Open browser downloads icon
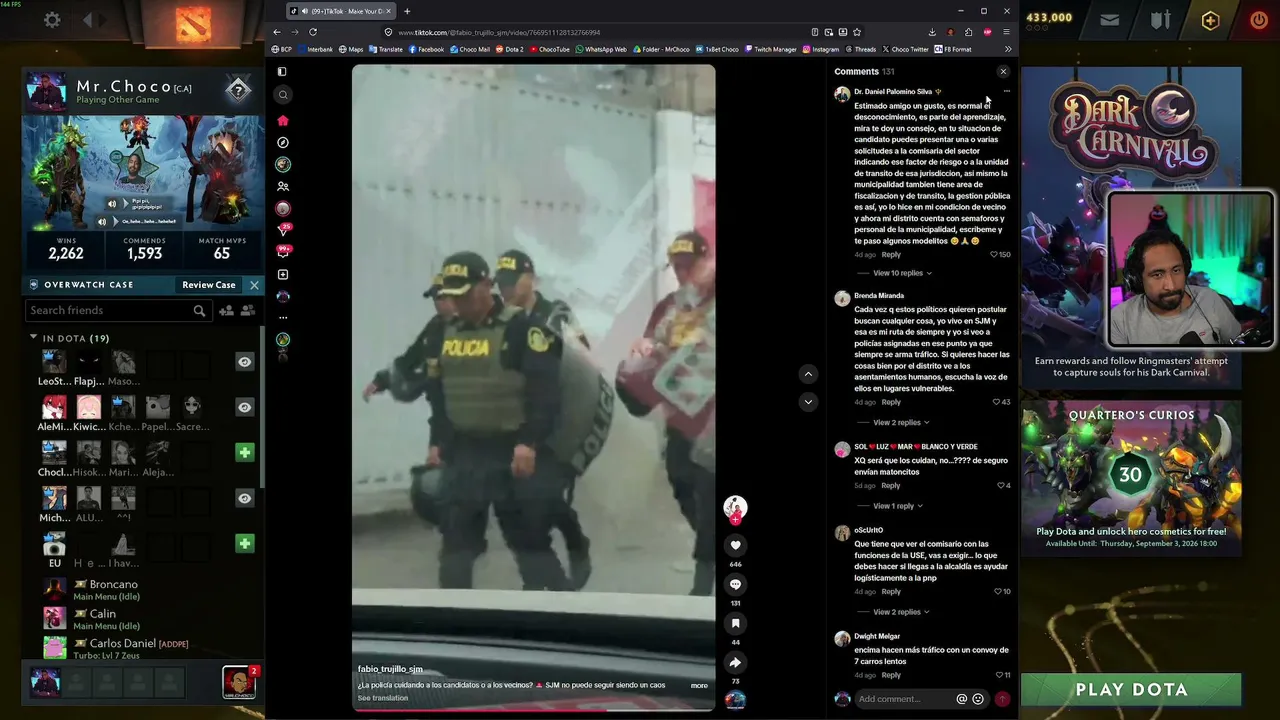Image resolution: width=1280 pixels, height=720 pixels. tap(932, 32)
